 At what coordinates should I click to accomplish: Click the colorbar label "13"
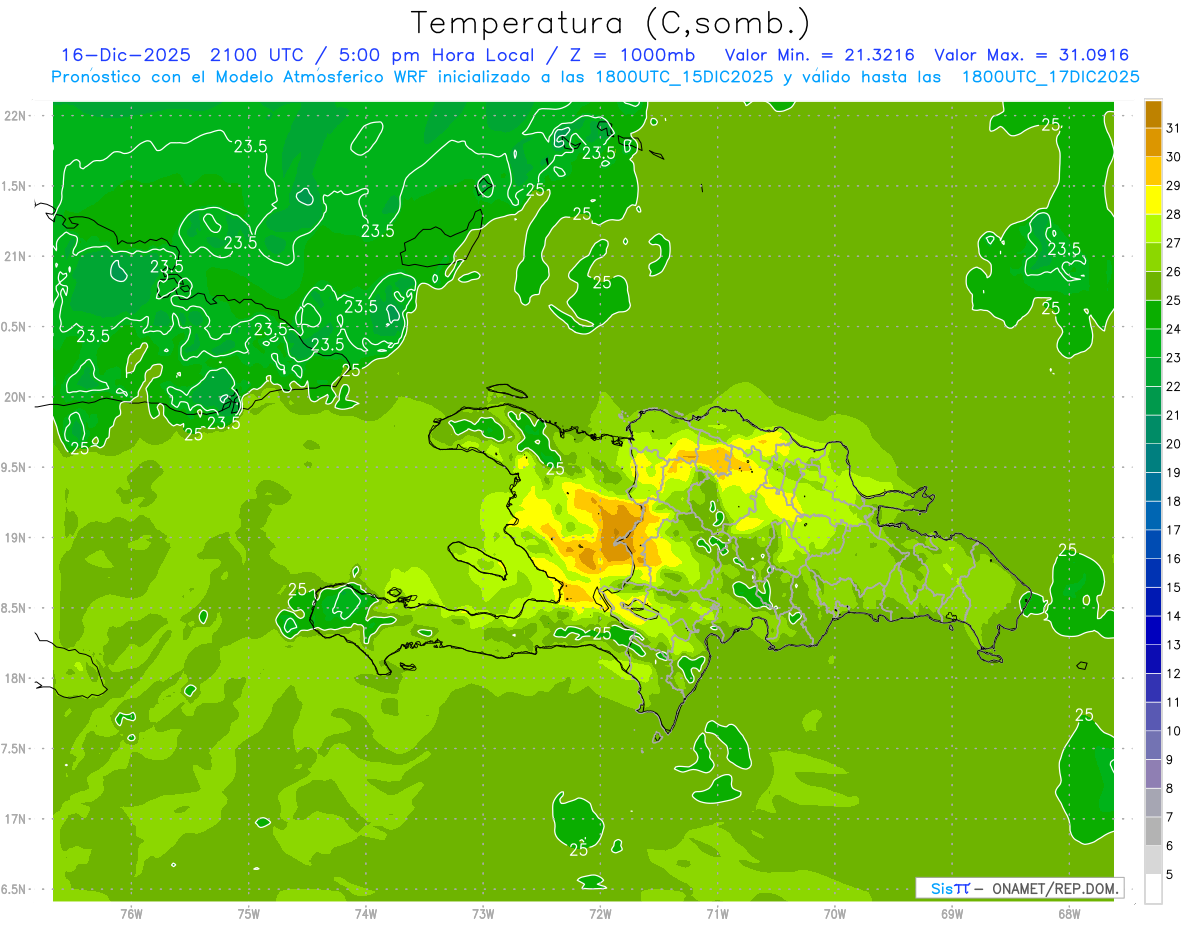coord(1173,645)
